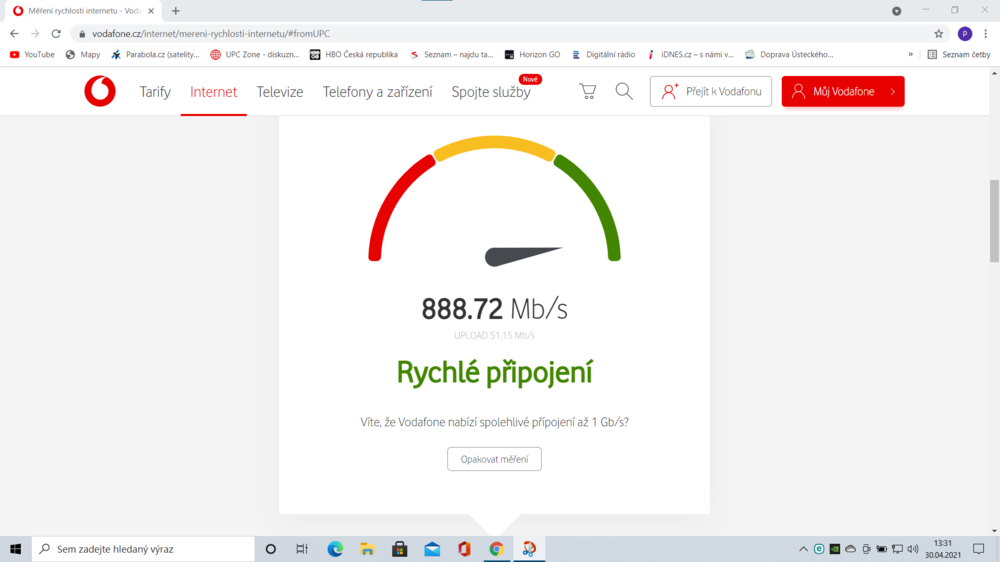Open Doprava Ústeckého bookmark

tap(789, 55)
